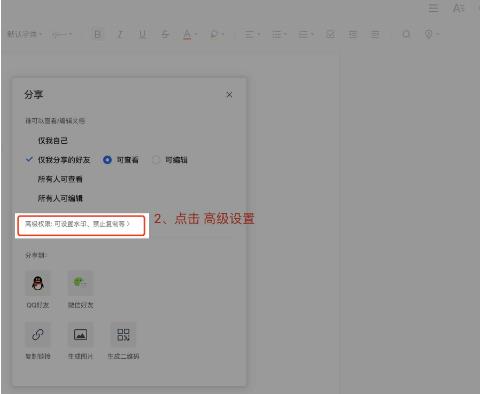480x394 pixels.
Task: Select 所有人可编辑 permission option
Action: [x=60, y=199]
